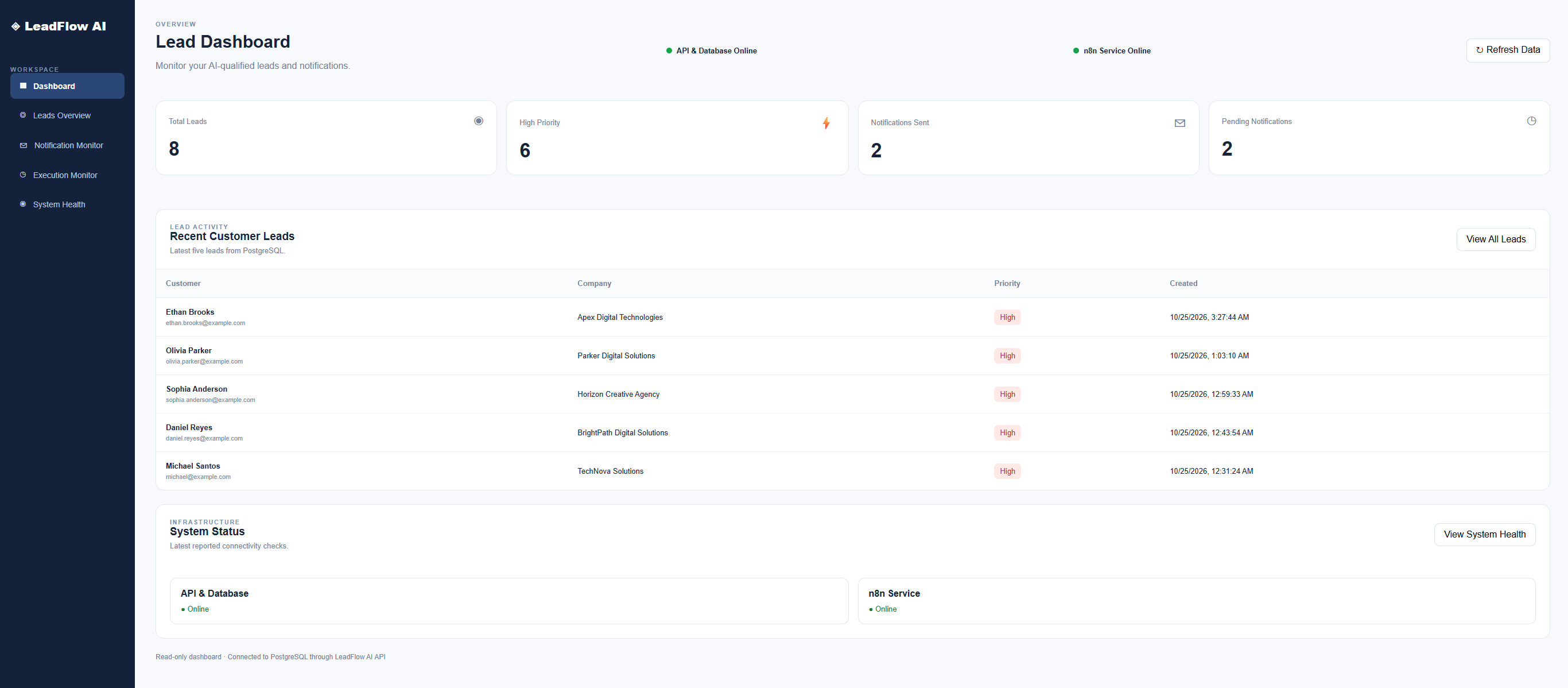This screenshot has width=1568, height=688.
Task: Open Leads Overview in the sidebar
Action: tap(67, 115)
